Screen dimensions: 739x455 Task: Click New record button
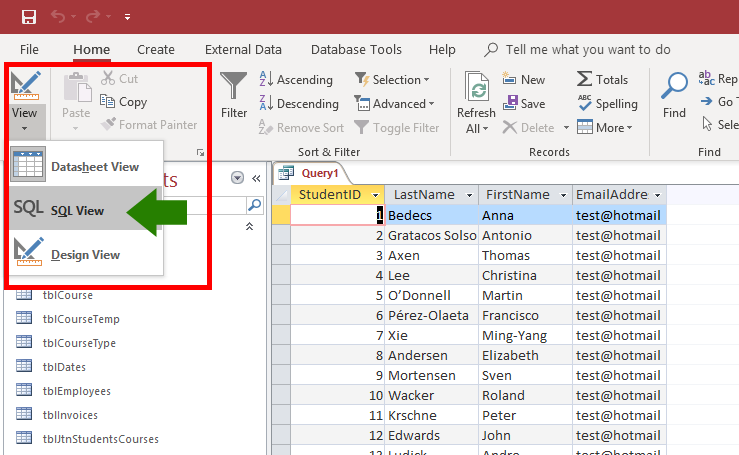point(524,79)
